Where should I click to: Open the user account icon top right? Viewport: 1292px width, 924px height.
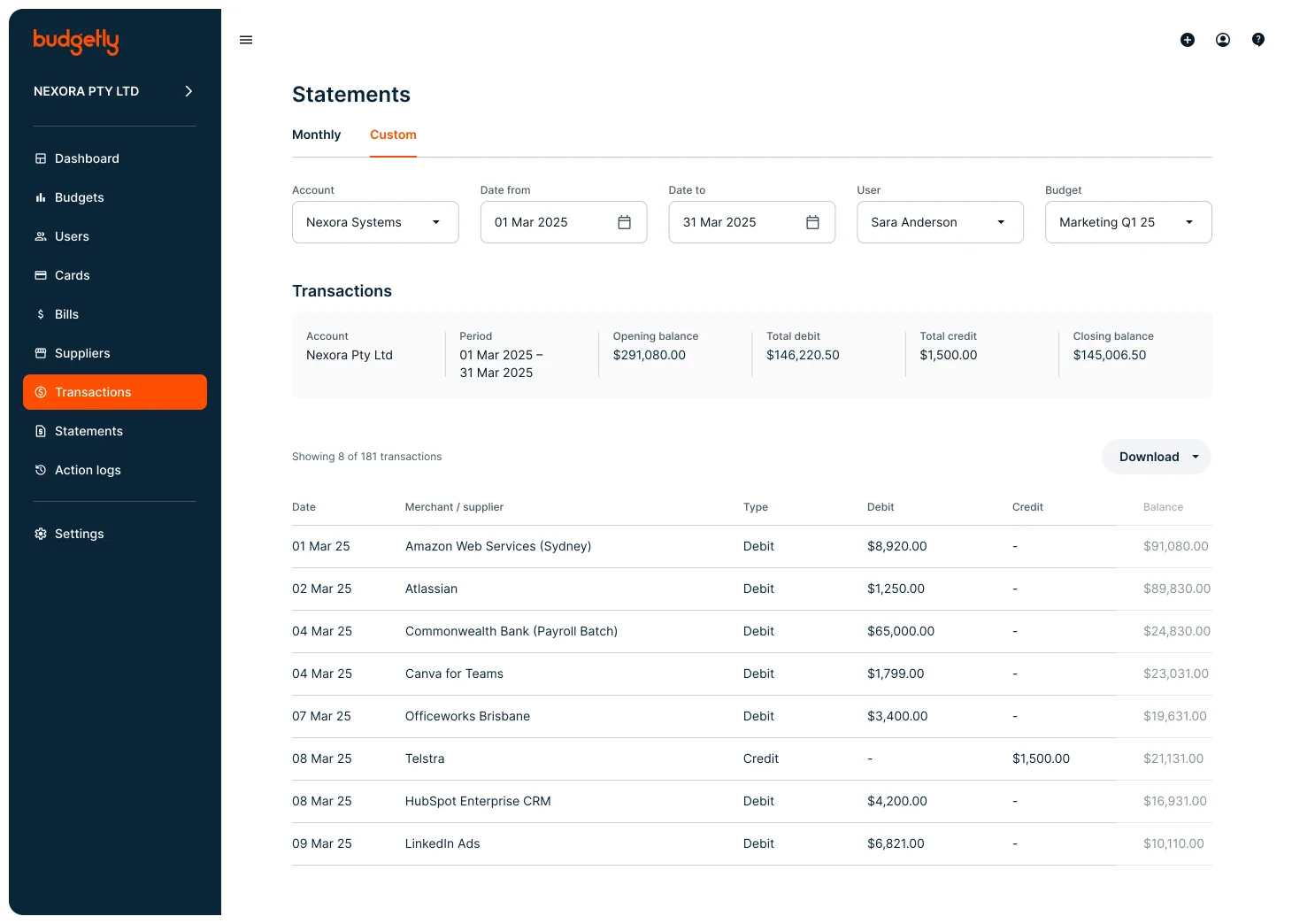(1223, 40)
